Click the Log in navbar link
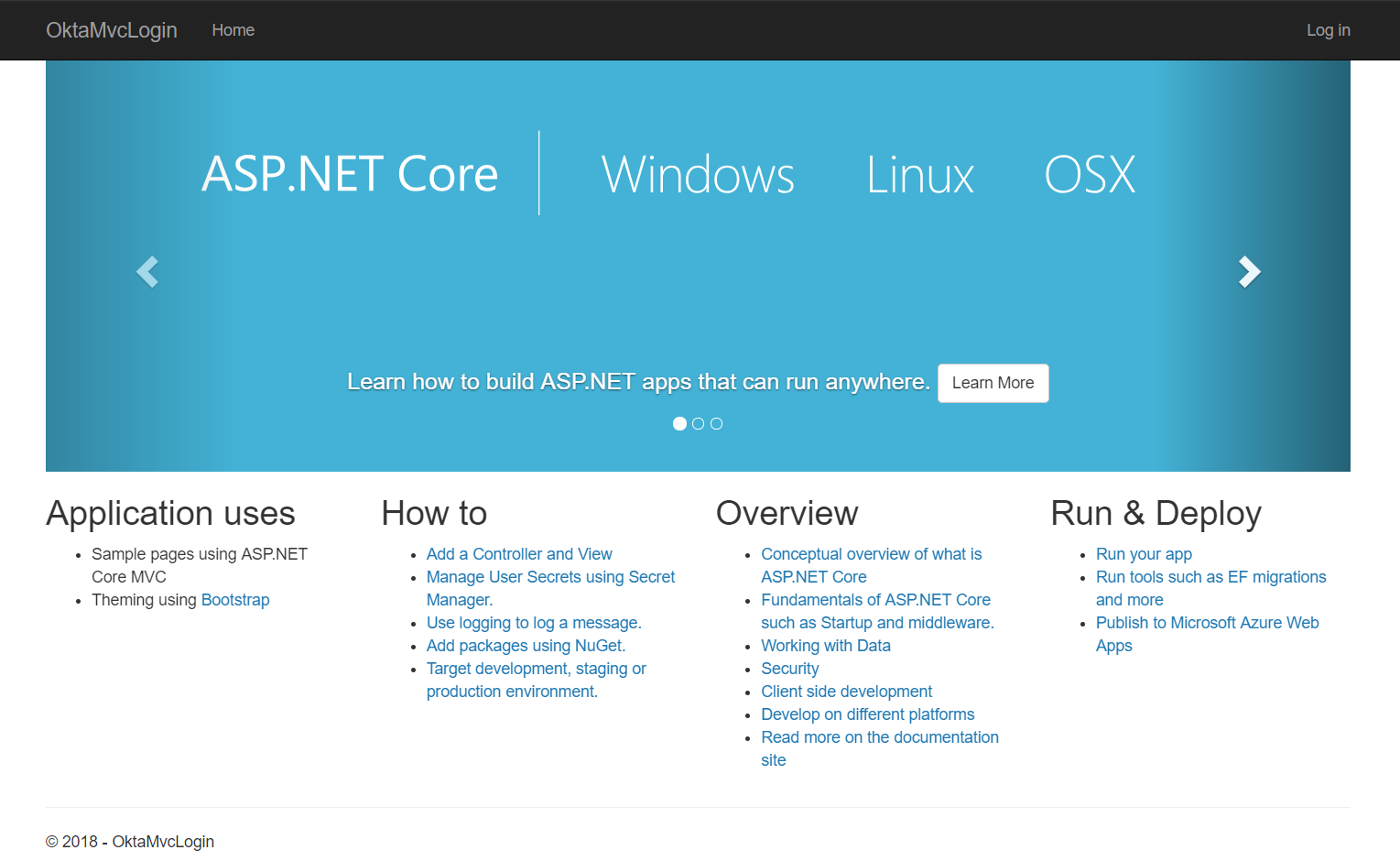This screenshot has height=861, width=1400. 1328,30
